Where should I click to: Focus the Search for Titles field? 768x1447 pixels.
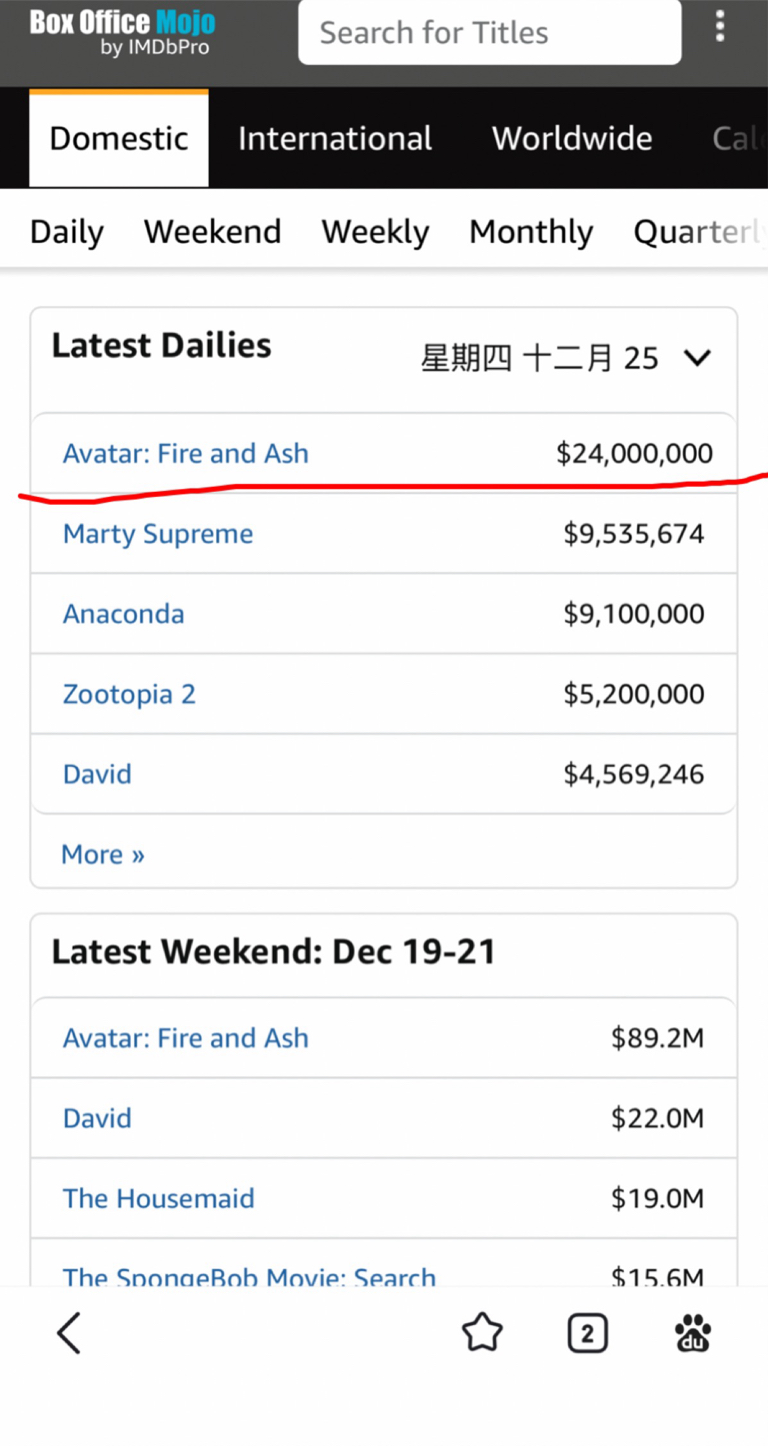click(x=490, y=33)
